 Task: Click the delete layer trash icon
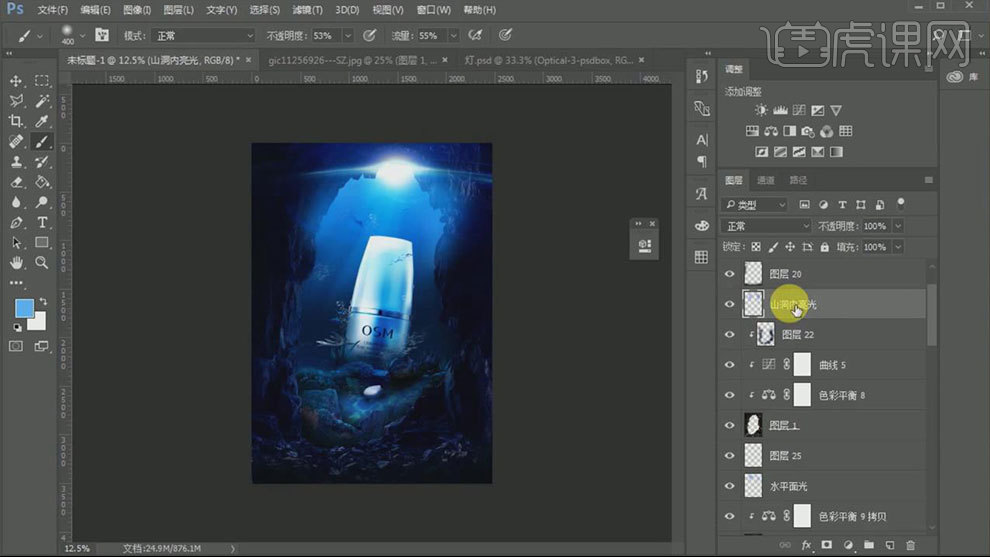click(x=910, y=545)
